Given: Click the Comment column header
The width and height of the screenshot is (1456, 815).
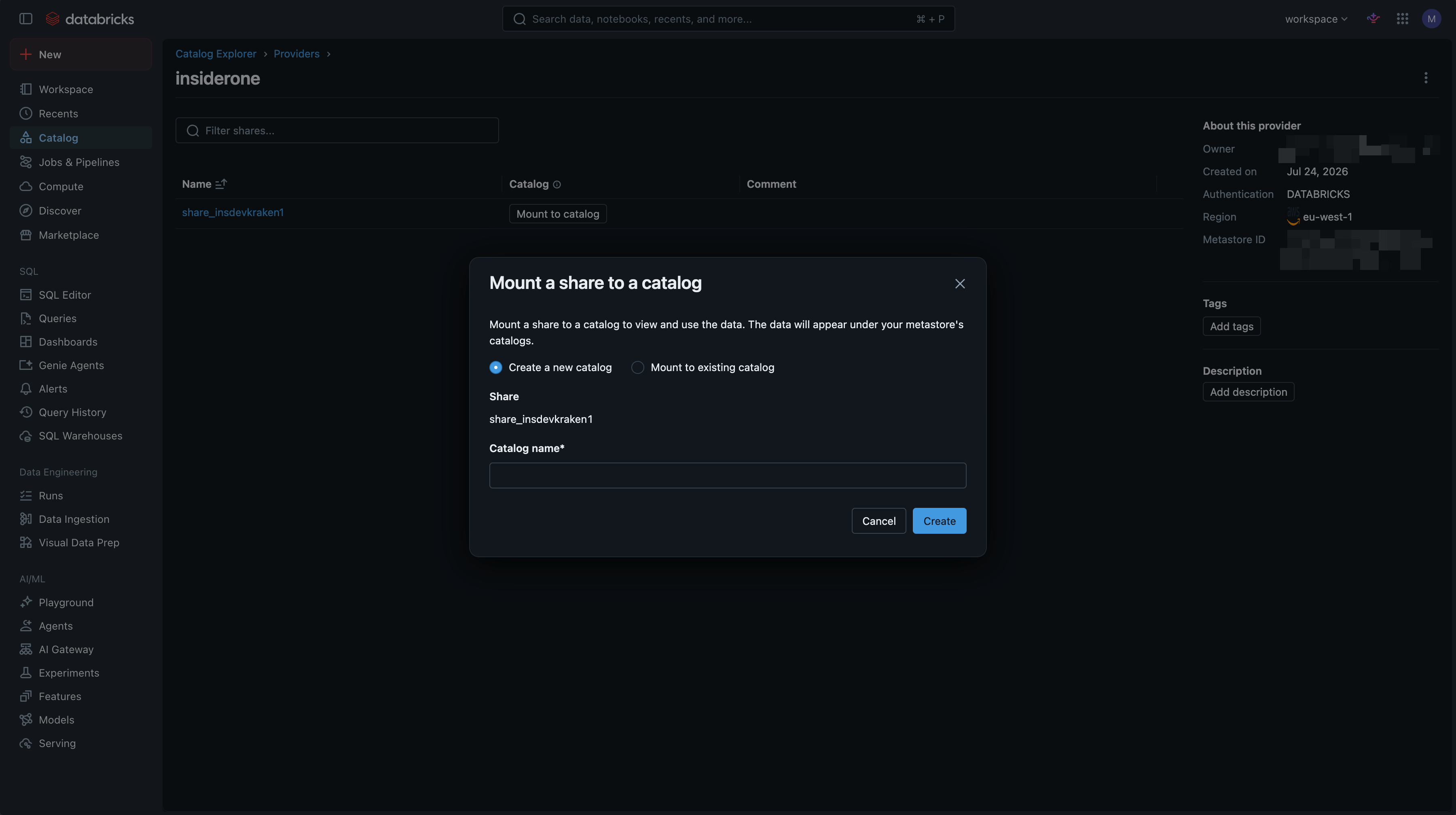Looking at the screenshot, I should point(771,184).
